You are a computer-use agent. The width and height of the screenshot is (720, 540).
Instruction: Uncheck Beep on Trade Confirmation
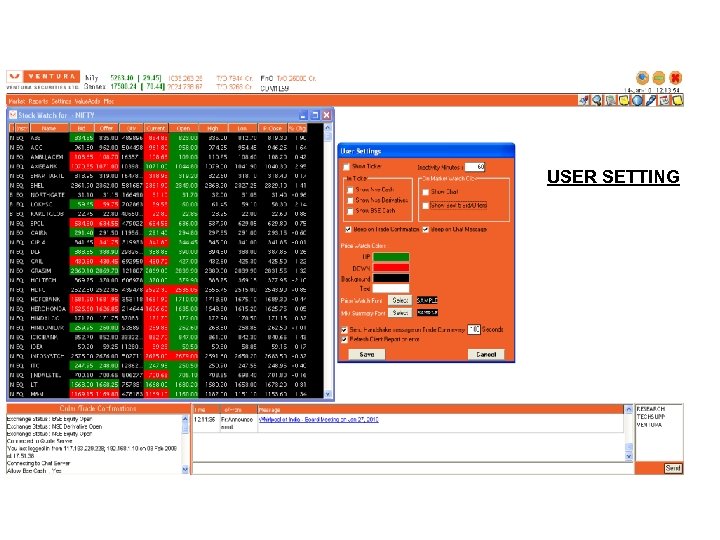(x=348, y=229)
